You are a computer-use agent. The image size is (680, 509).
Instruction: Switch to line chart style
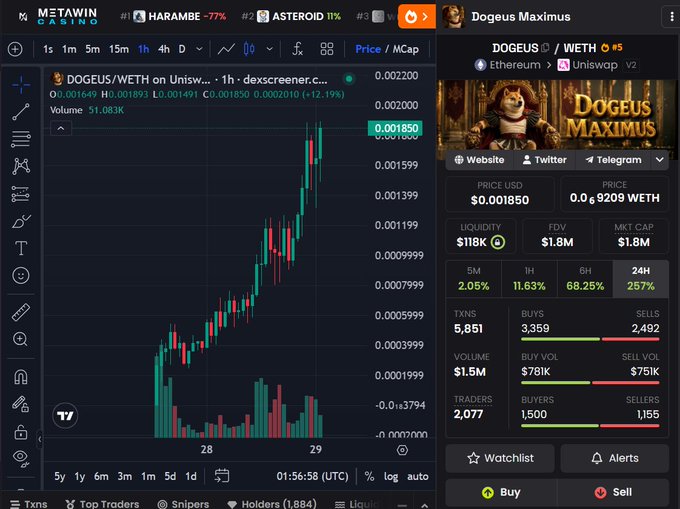226,49
